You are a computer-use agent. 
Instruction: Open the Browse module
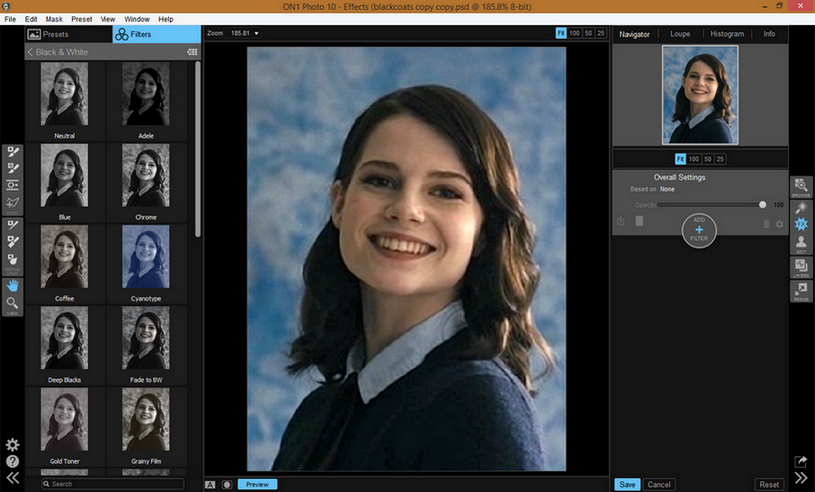tap(801, 187)
